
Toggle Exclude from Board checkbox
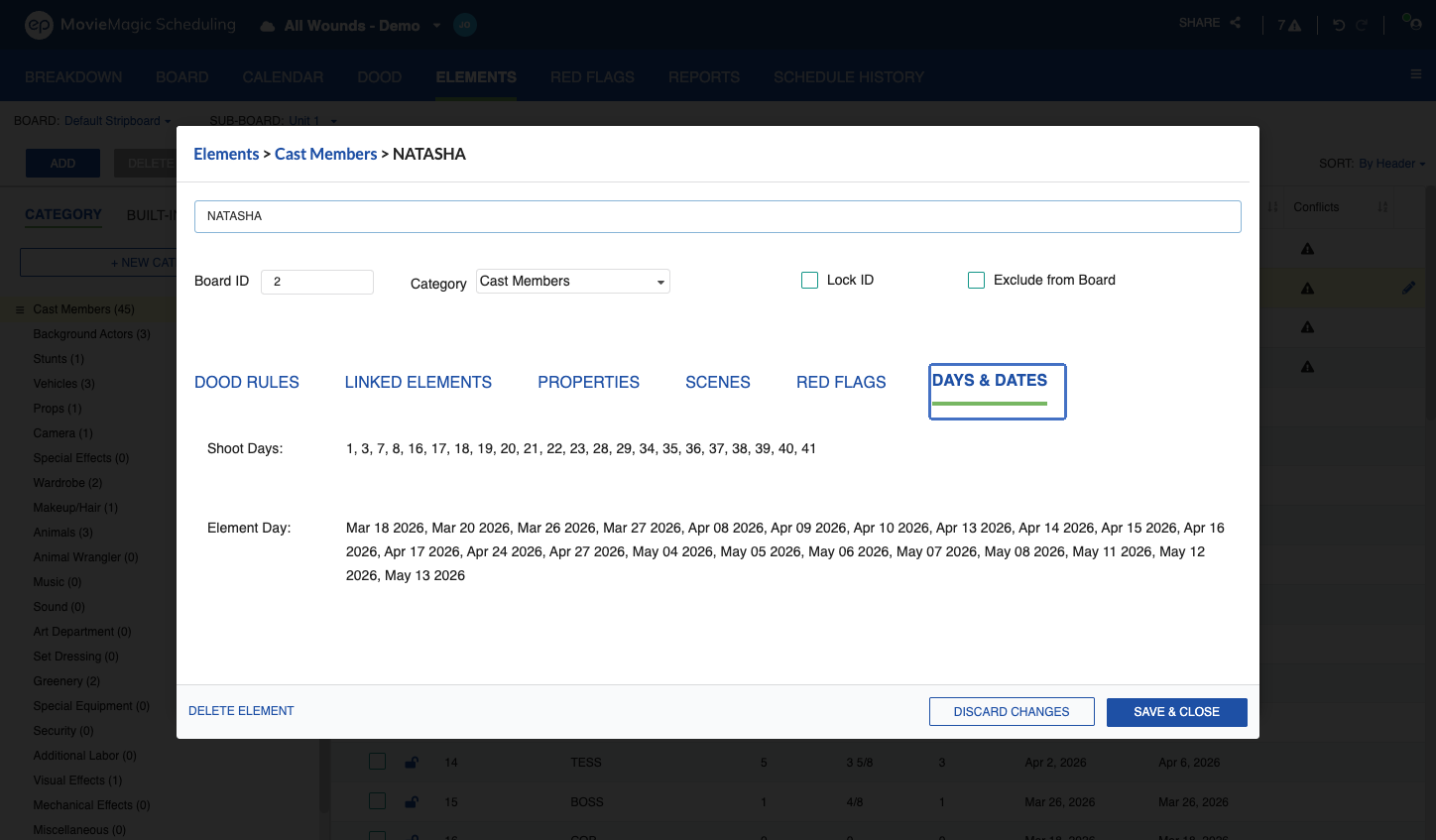coord(976,281)
